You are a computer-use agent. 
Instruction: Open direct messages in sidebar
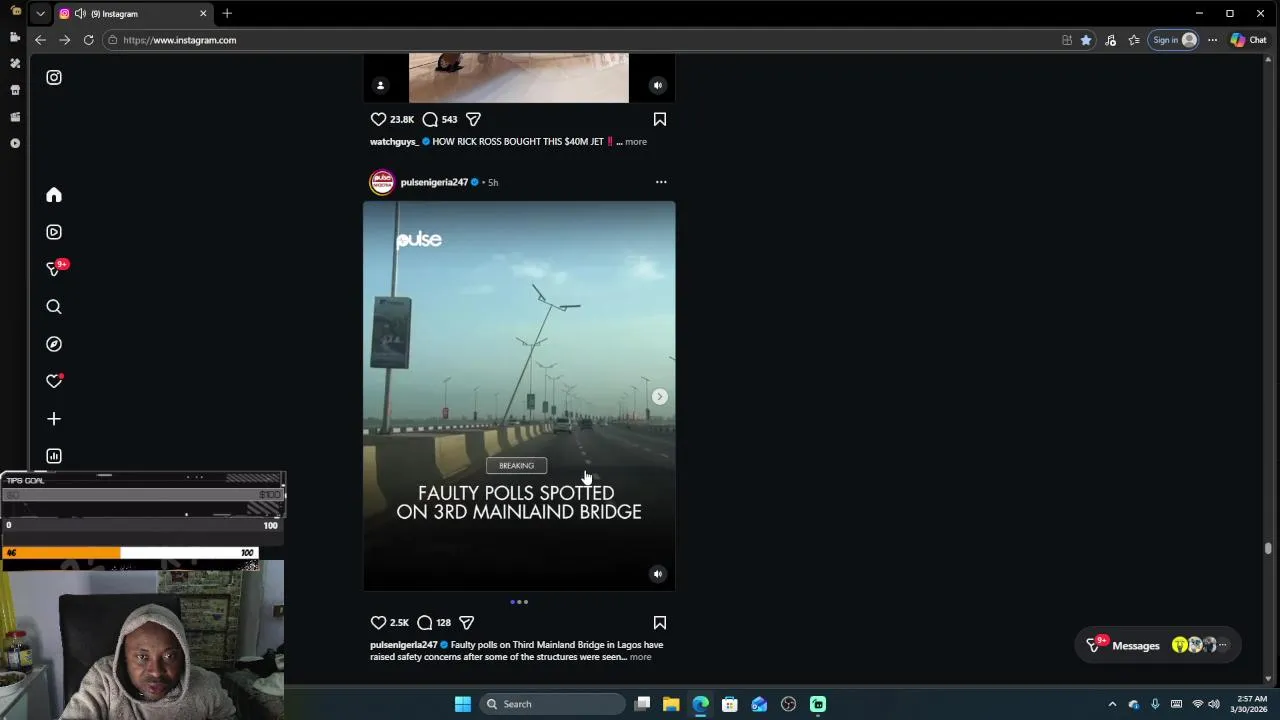pos(54,269)
